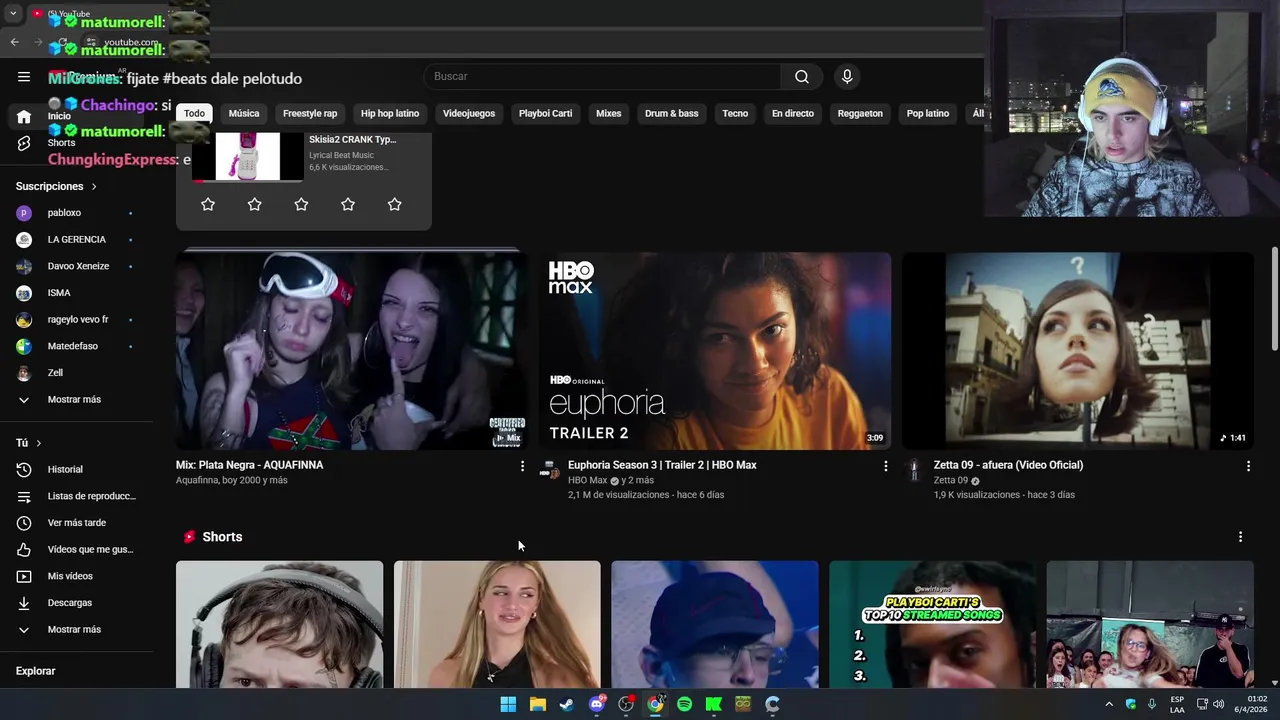This screenshot has height=720, width=1280.
Task: Open Kick app from taskbar
Action: (714, 704)
